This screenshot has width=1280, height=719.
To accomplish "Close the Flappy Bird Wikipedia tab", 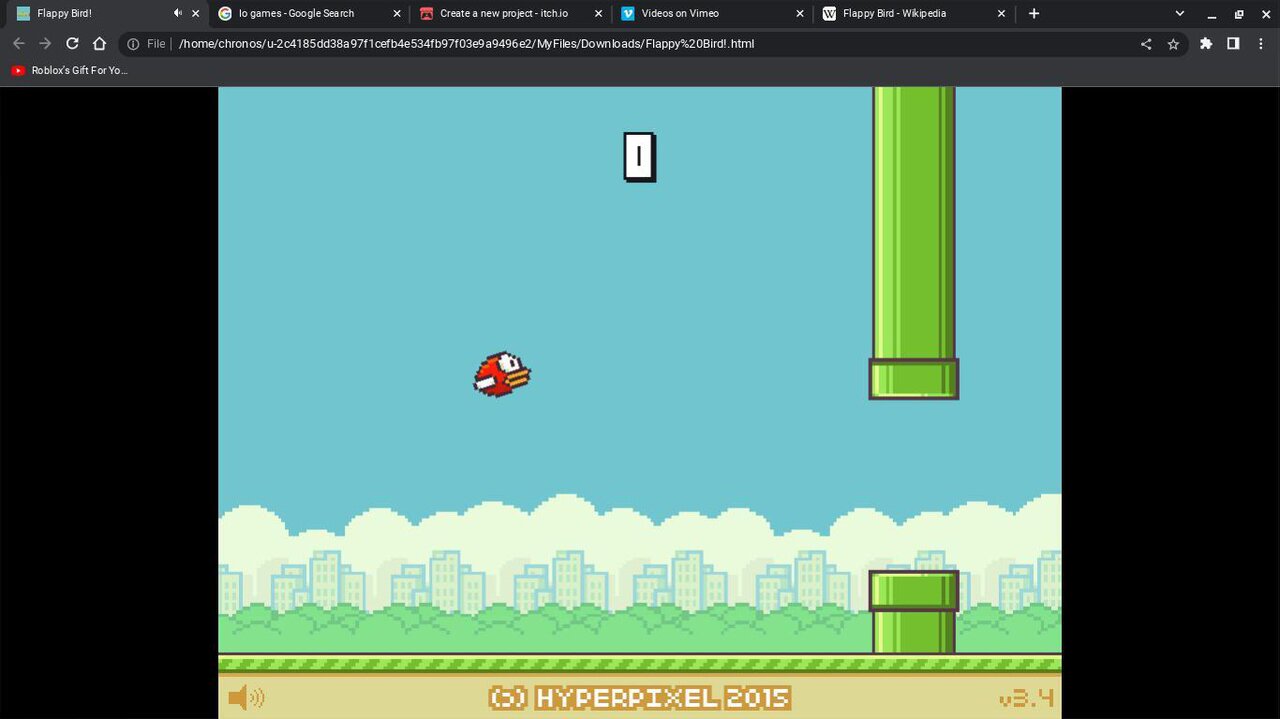I will (1001, 14).
